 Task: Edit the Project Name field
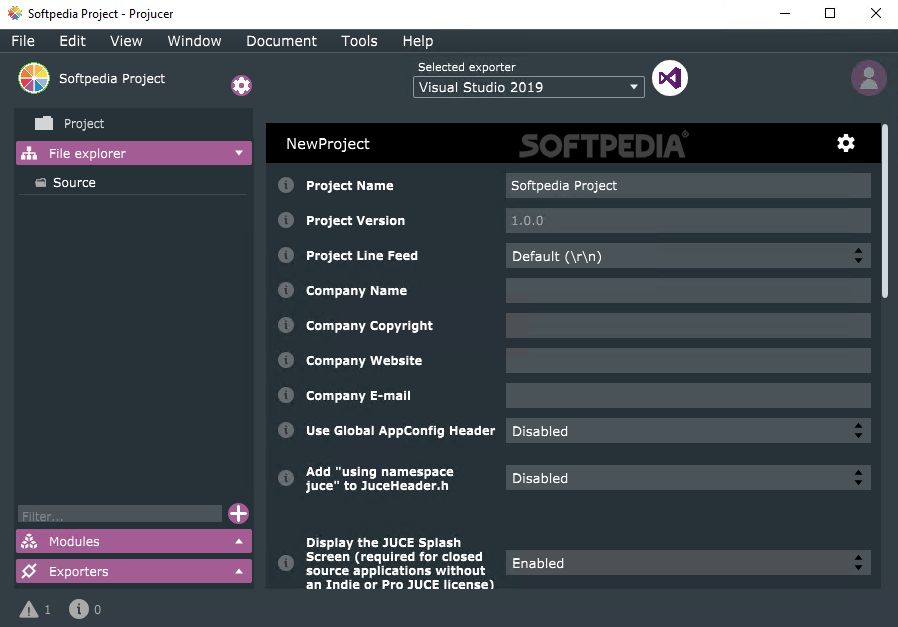688,186
